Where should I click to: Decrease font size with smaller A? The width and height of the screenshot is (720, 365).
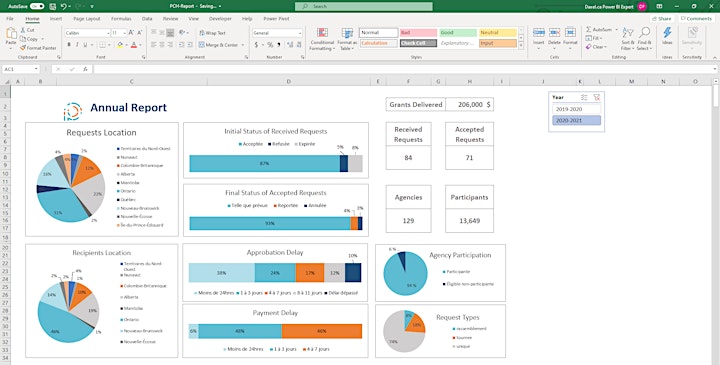pos(140,33)
